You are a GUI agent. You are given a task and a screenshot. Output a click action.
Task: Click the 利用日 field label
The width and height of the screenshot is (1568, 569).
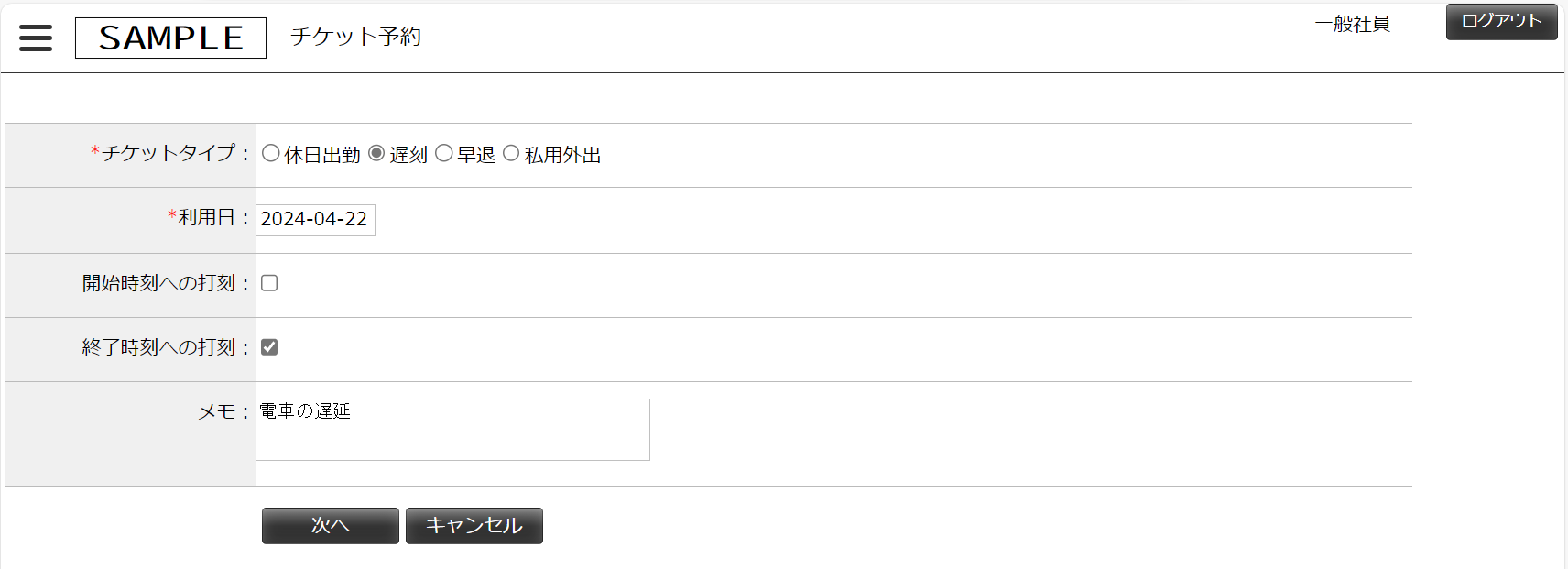click(206, 218)
